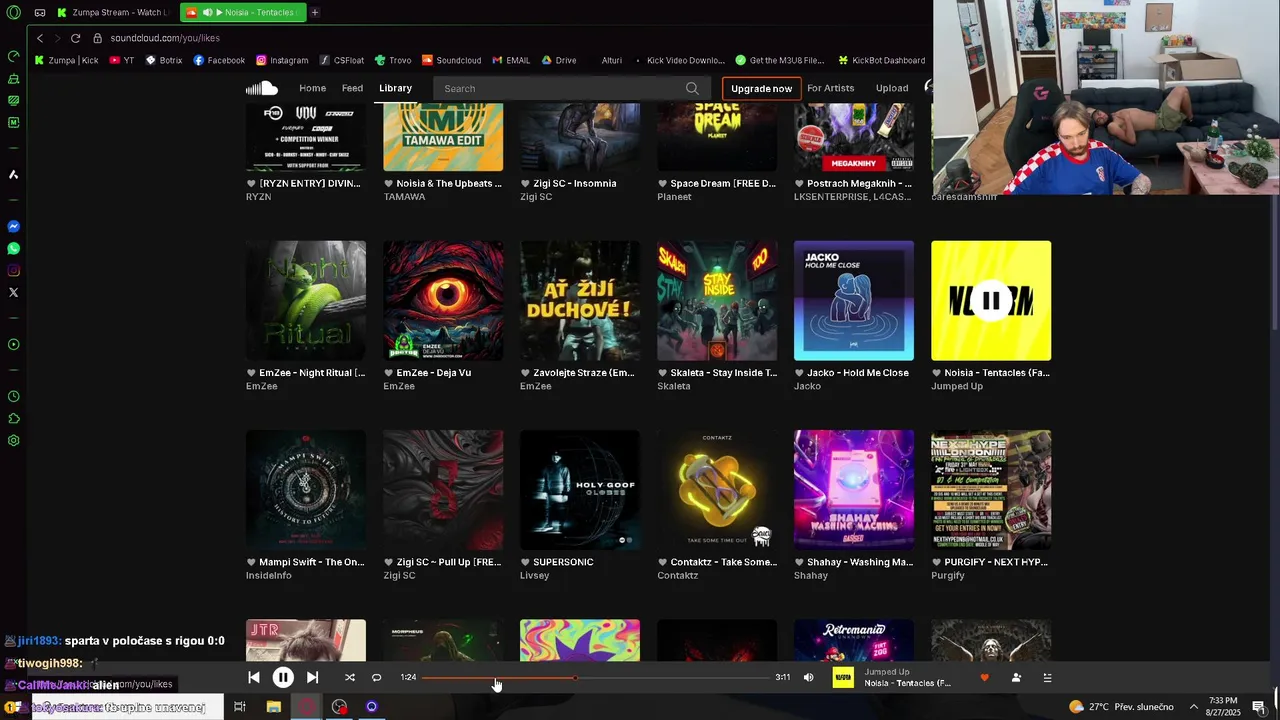The height and width of the screenshot is (720, 1280).
Task: Open Skaleta - Stay Inside cover
Action: [x=717, y=300]
